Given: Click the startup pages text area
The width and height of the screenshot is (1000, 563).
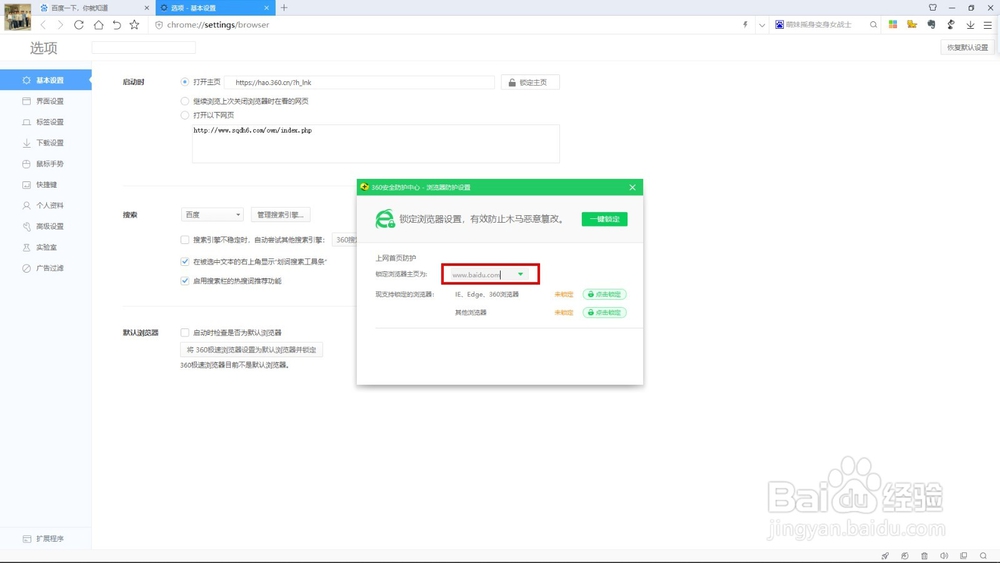Looking at the screenshot, I should [376, 143].
